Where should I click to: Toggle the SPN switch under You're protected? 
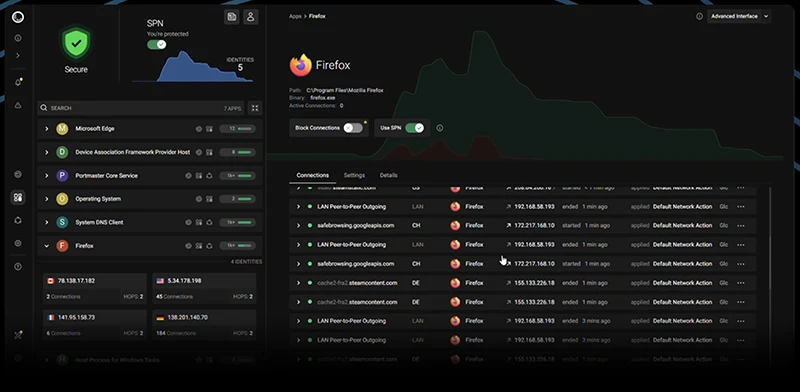[157, 44]
